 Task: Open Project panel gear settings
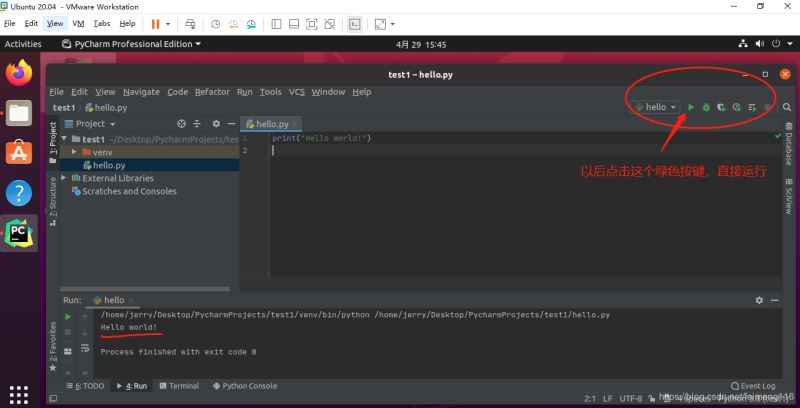(x=216, y=123)
